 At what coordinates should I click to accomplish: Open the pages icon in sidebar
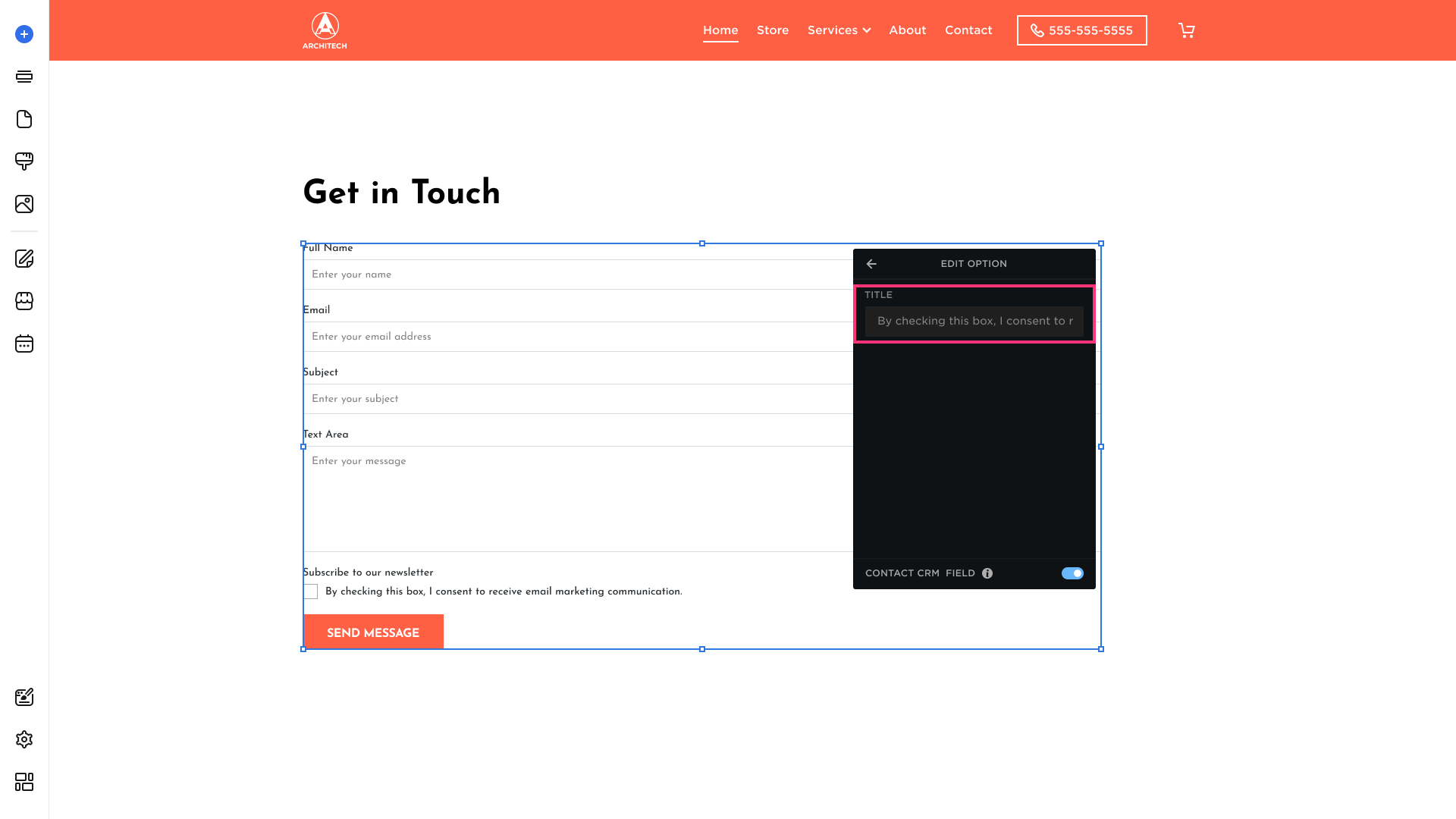(x=24, y=119)
